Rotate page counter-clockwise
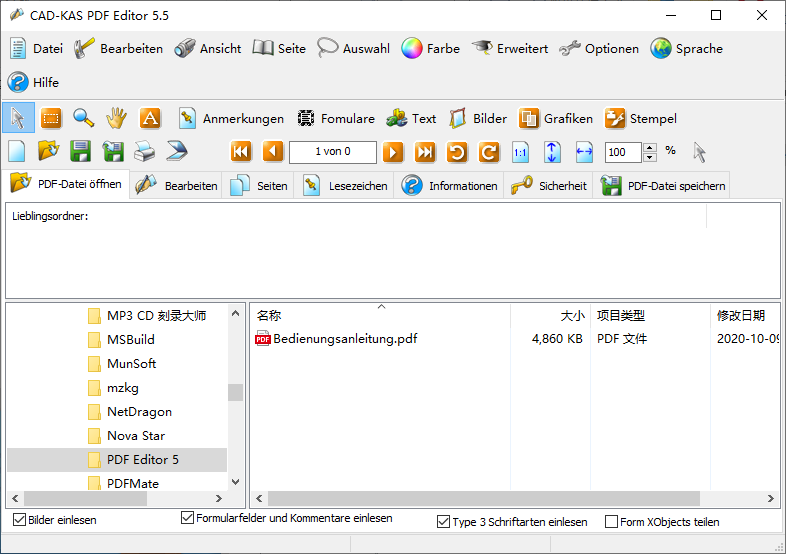Image resolution: width=786 pixels, height=554 pixels. 457,152
